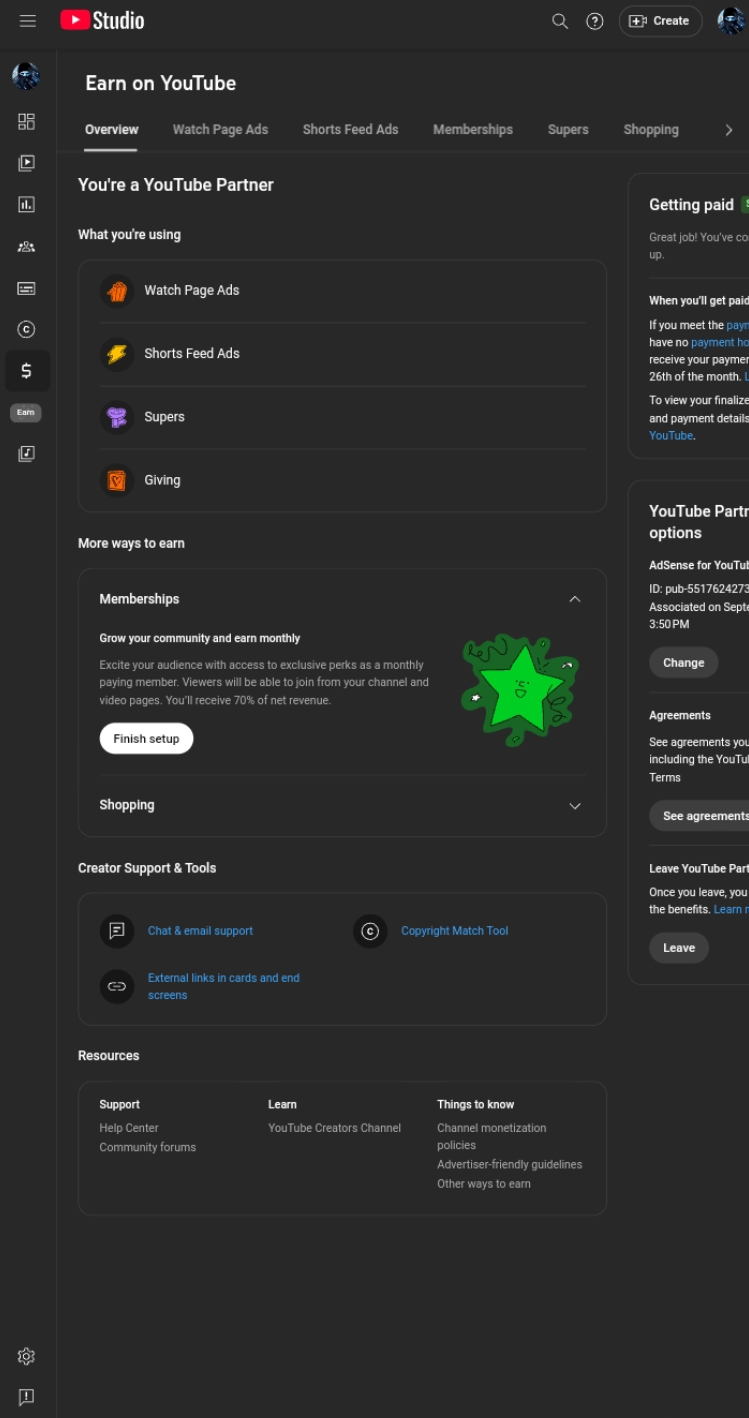Click Finish setup for Memberships

coord(146,739)
